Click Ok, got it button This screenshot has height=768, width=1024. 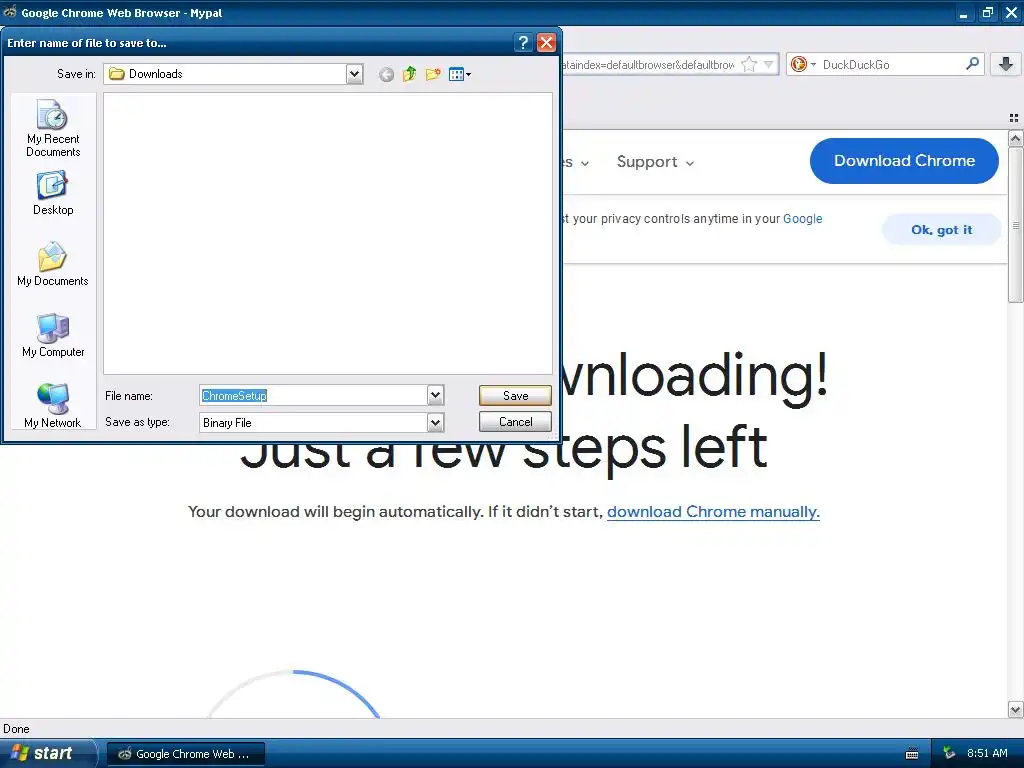941,230
